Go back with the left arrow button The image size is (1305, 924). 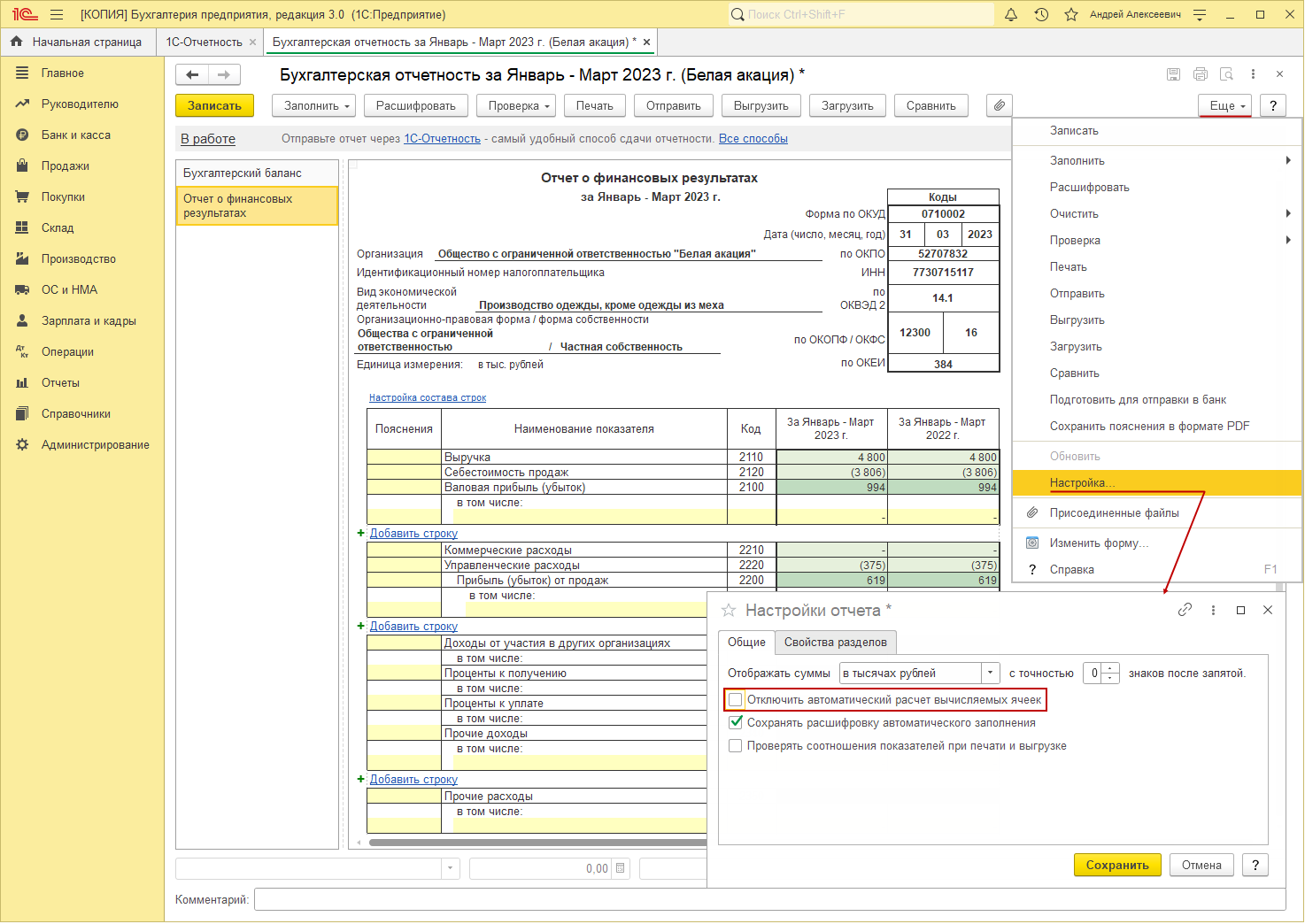[x=192, y=75]
